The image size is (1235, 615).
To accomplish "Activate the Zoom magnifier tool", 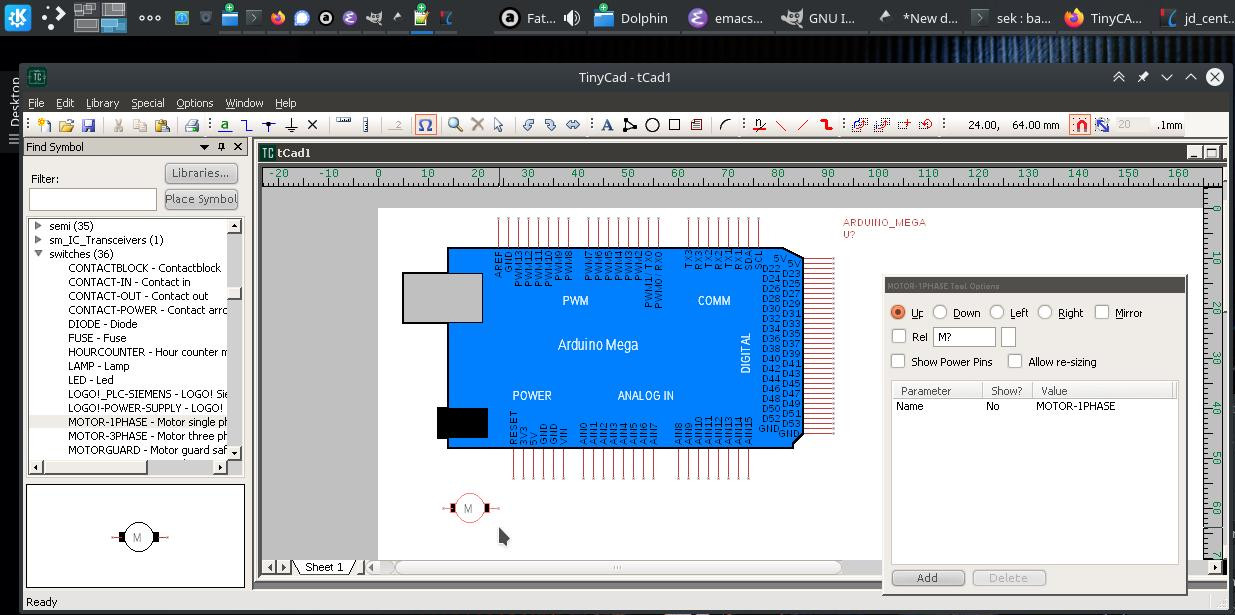I will click(x=453, y=125).
